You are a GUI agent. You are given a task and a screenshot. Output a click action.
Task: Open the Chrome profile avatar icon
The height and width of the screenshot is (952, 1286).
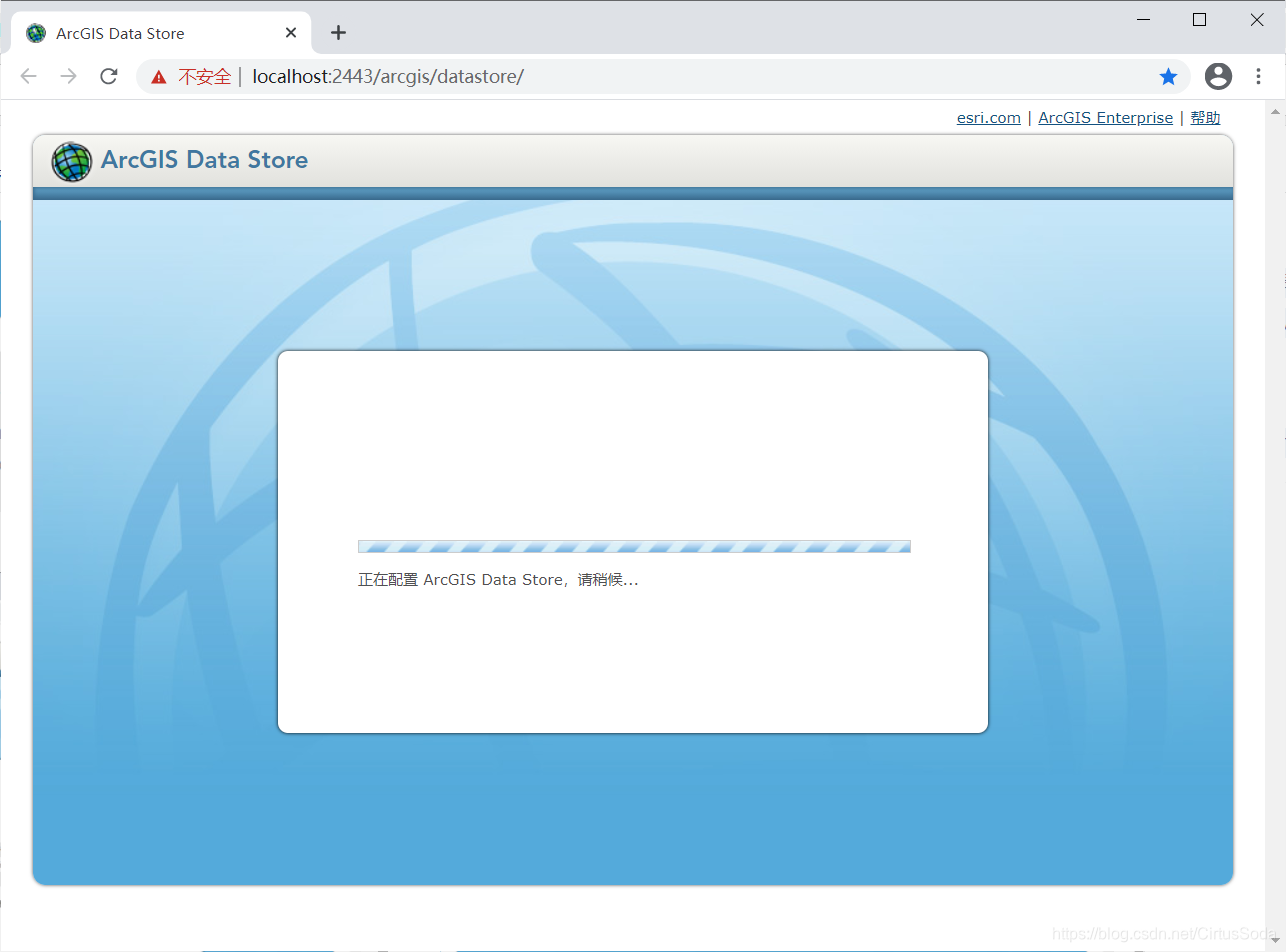(x=1218, y=76)
